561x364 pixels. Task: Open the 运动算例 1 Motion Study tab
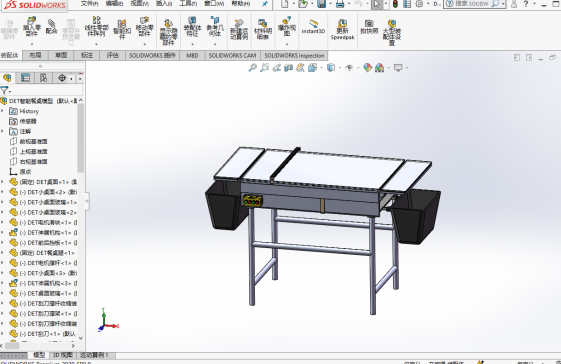click(94, 355)
